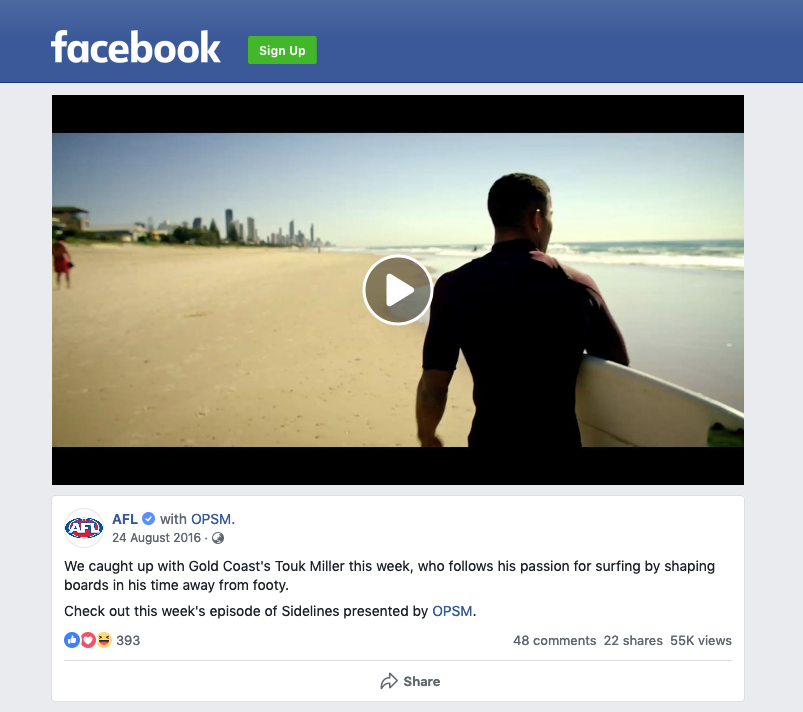Click the Haha laughing reaction icon
Screen dimensions: 803x712
104,640
